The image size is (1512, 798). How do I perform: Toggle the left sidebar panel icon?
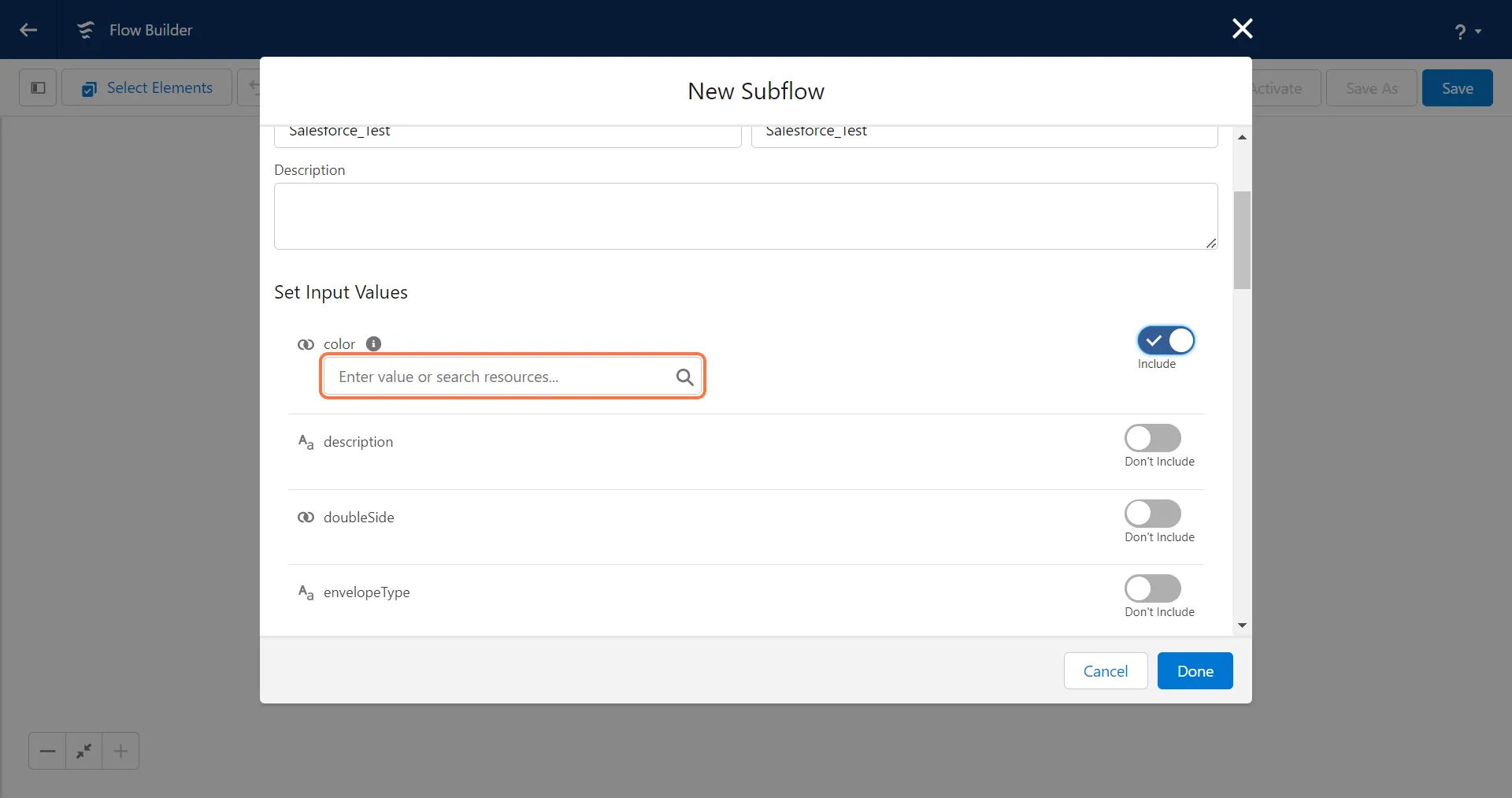click(38, 87)
